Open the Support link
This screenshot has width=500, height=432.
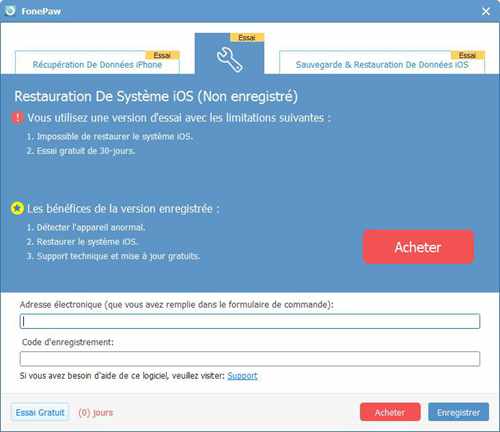point(242,376)
